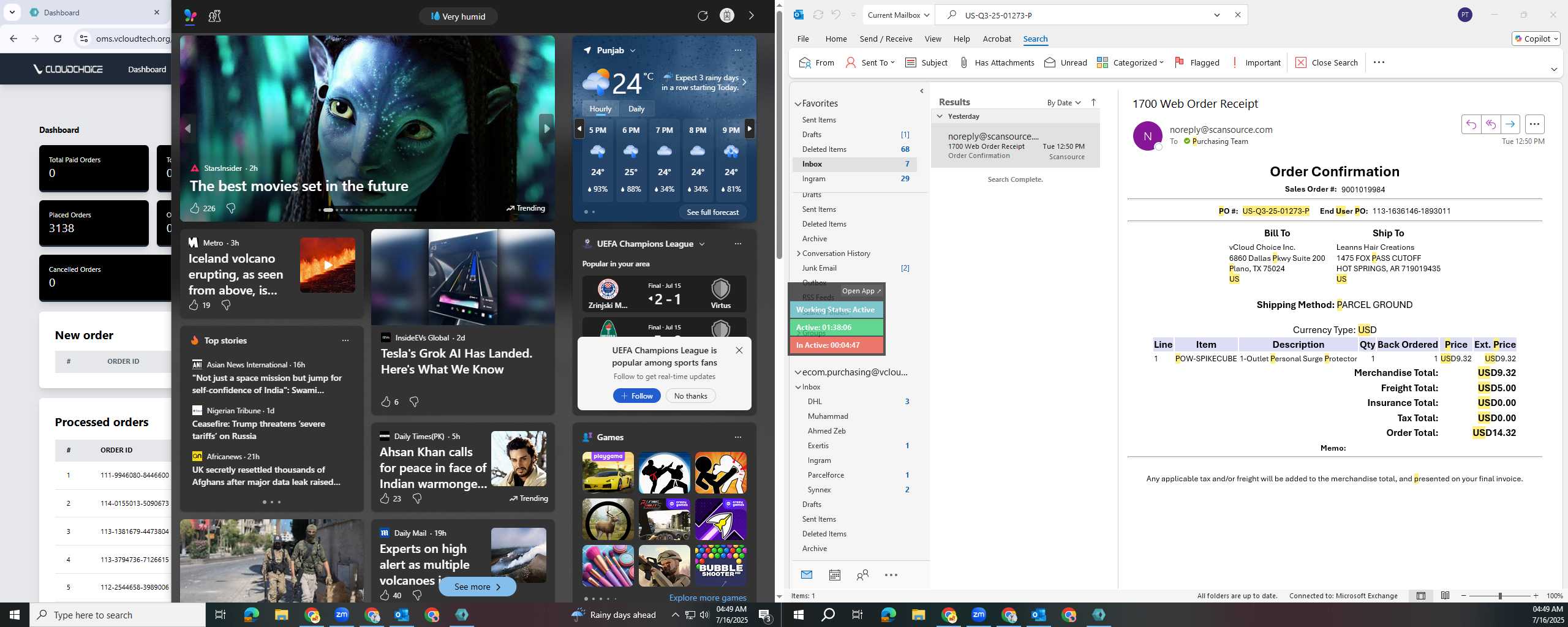The image size is (1568, 627).
Task: Switch to the View ribbon tab
Action: point(933,39)
